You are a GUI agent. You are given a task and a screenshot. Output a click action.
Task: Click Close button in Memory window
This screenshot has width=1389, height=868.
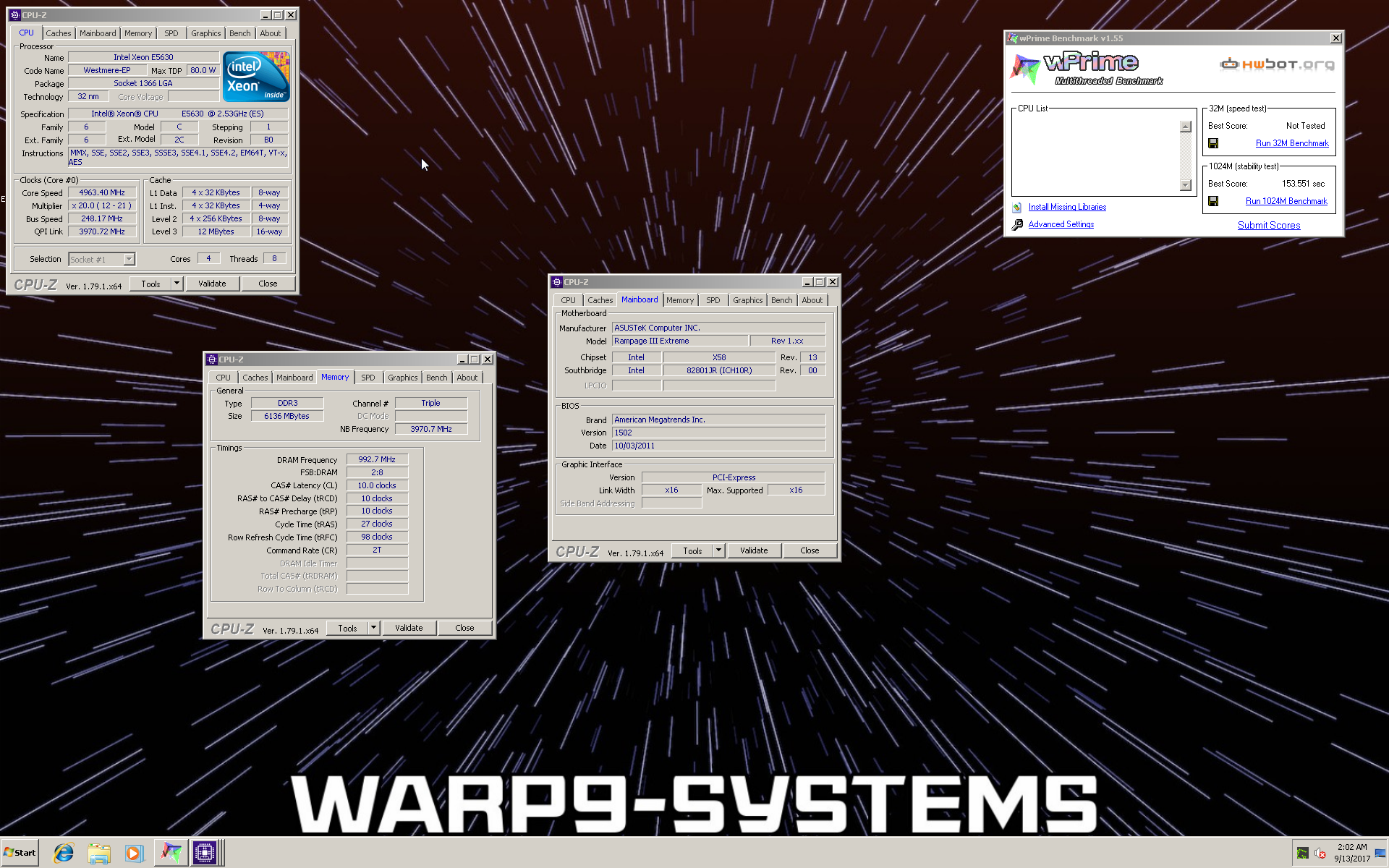coord(464,628)
